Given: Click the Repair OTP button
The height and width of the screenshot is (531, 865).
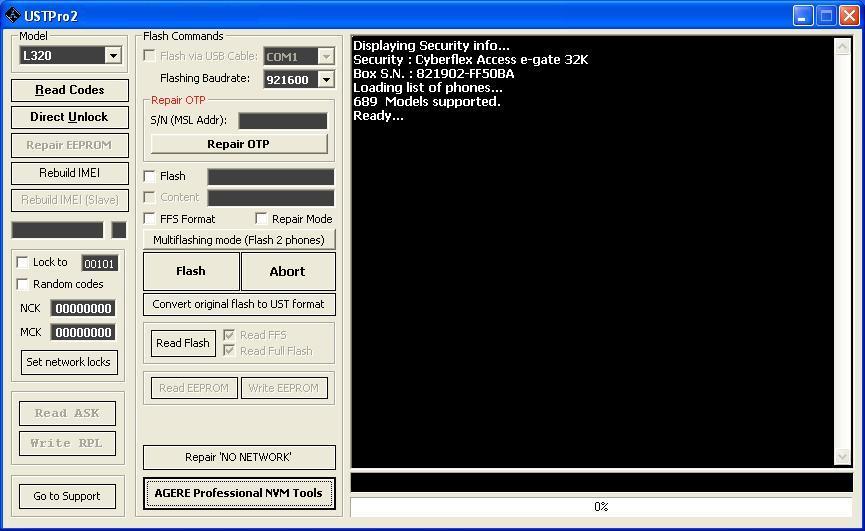Looking at the screenshot, I should [x=239, y=144].
